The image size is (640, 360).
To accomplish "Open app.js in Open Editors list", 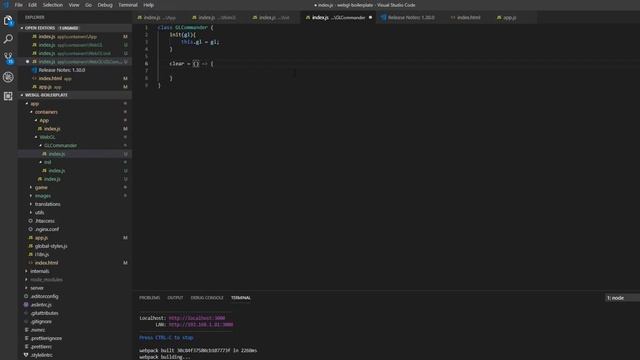I will coord(45,87).
